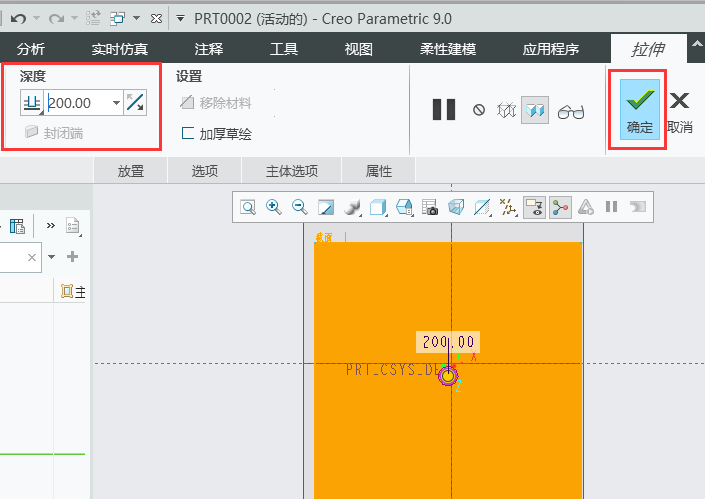Flip extrude depth direction icon
This screenshot has height=499, width=705.
click(x=135, y=102)
